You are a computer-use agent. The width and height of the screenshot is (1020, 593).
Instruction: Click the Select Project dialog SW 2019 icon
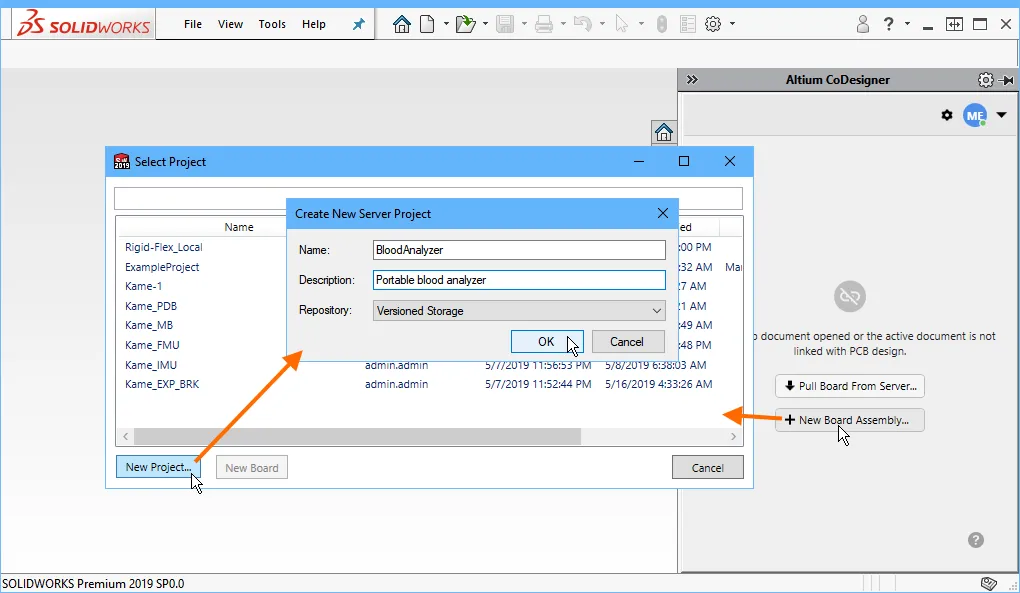coord(122,161)
